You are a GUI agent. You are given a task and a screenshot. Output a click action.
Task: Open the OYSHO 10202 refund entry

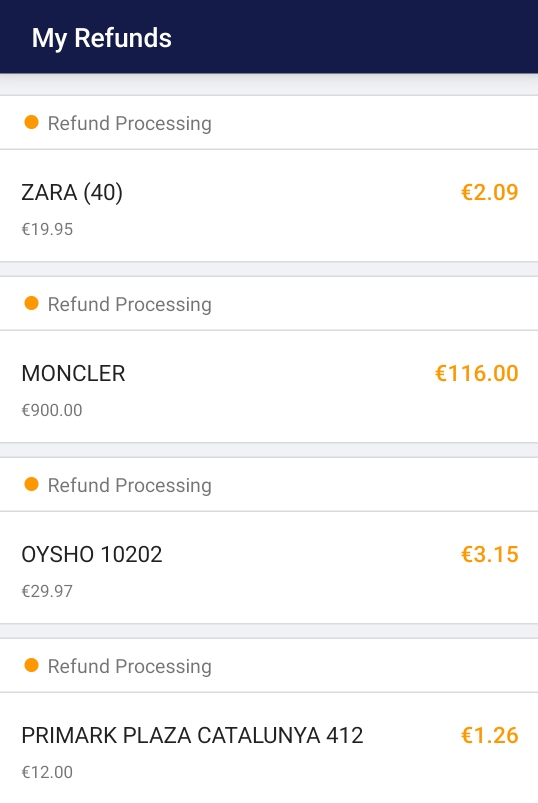(269, 567)
